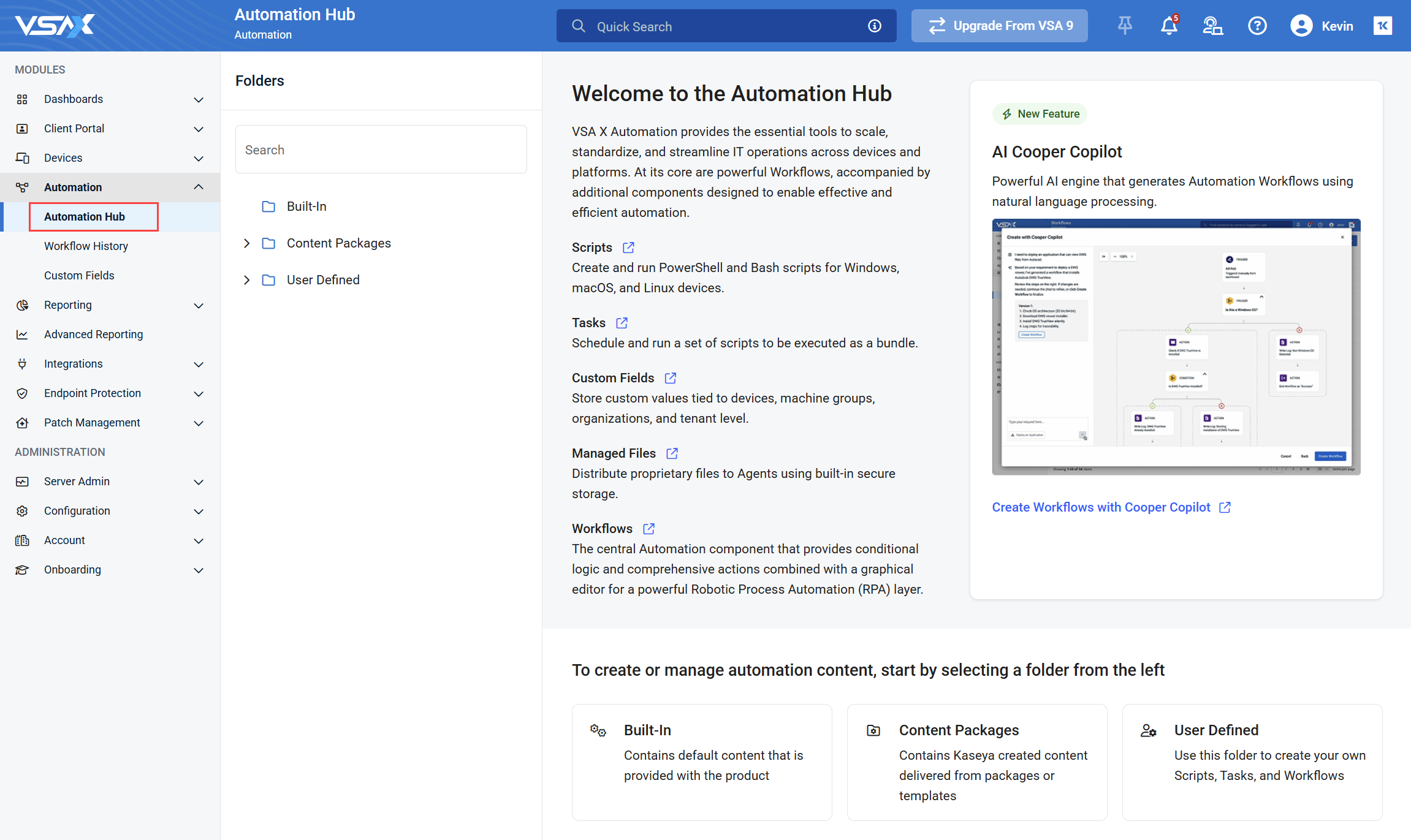Open Patch Management module row
Screen dimensions: 1411x840
click(110, 423)
